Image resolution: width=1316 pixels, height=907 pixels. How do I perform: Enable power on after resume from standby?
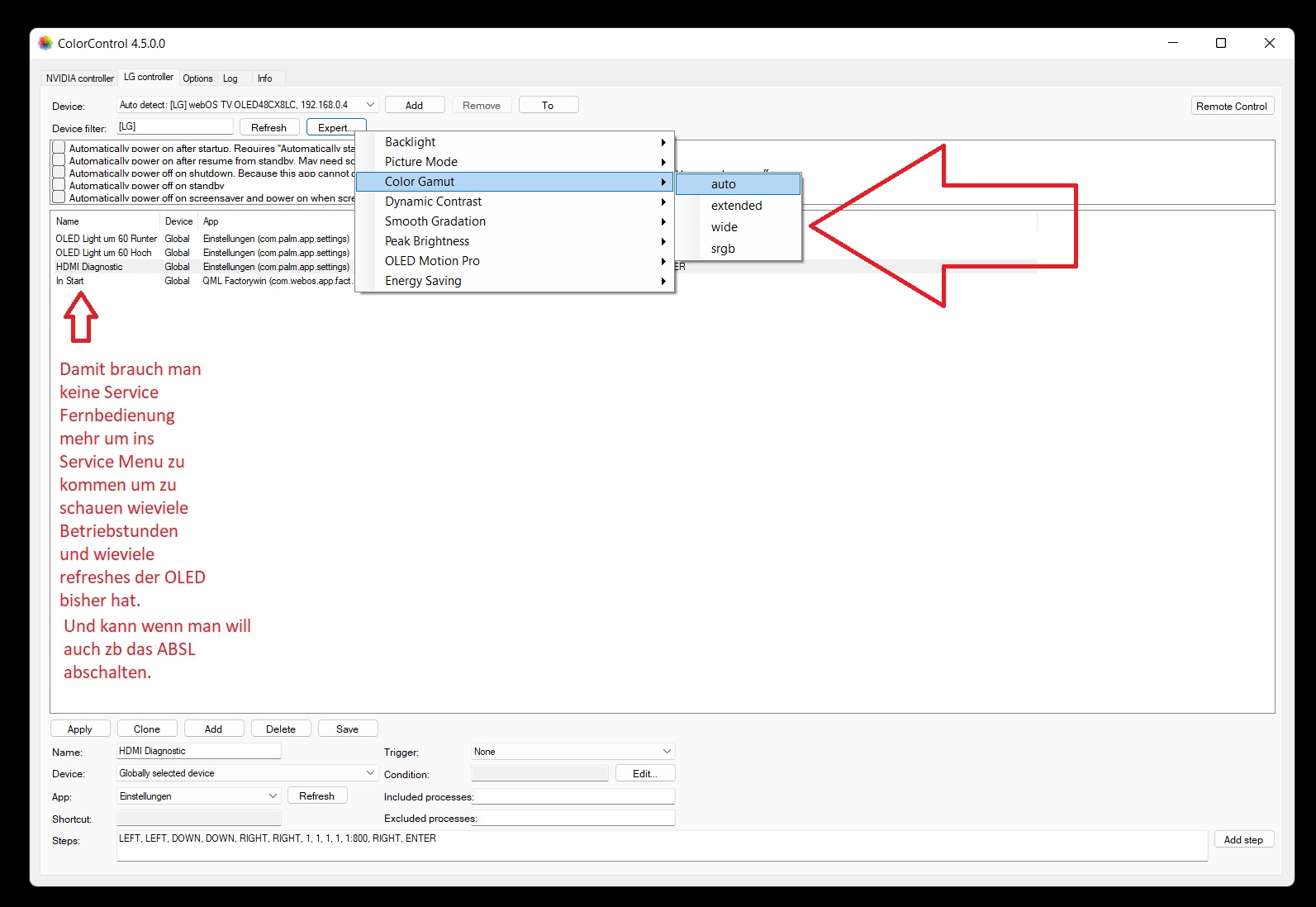click(59, 160)
